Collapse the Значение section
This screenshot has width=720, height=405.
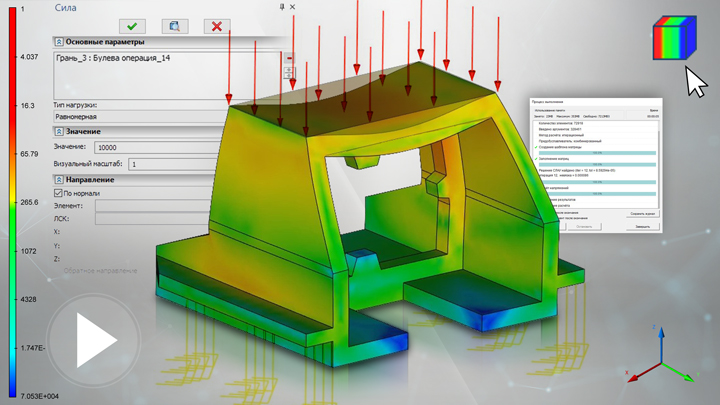[x=58, y=130]
